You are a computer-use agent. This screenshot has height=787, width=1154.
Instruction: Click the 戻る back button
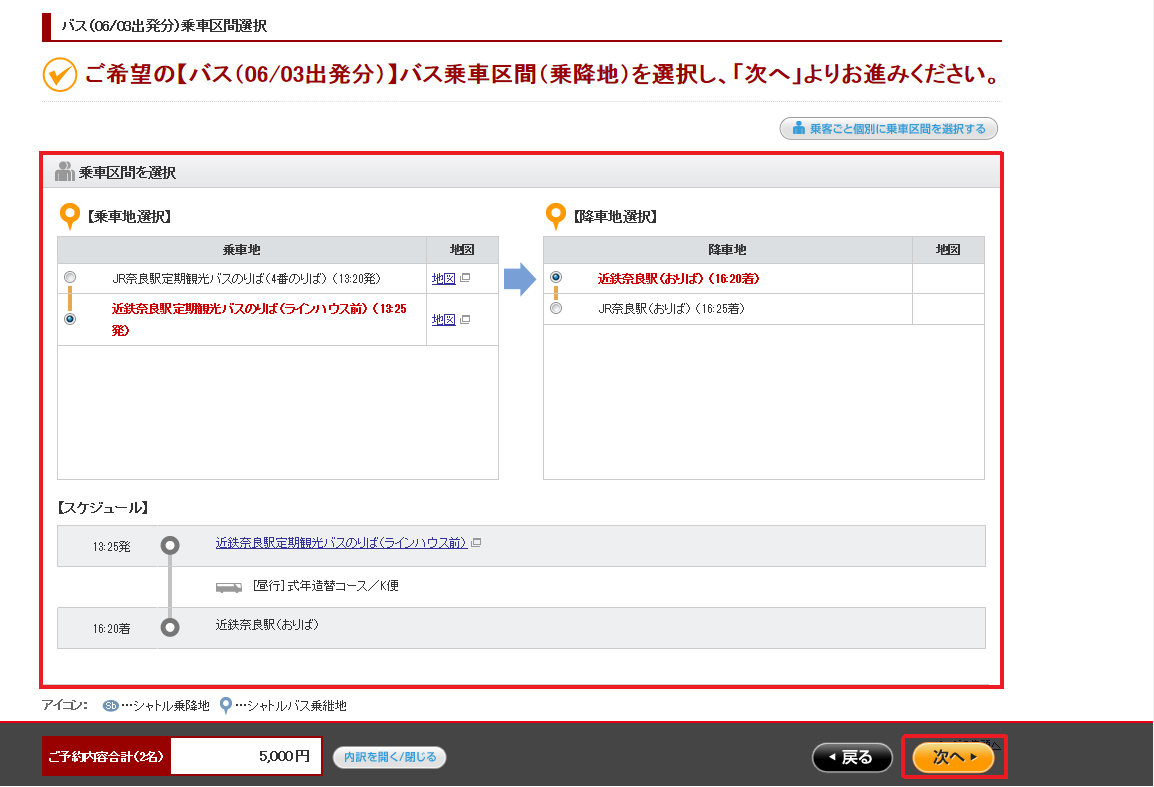852,758
